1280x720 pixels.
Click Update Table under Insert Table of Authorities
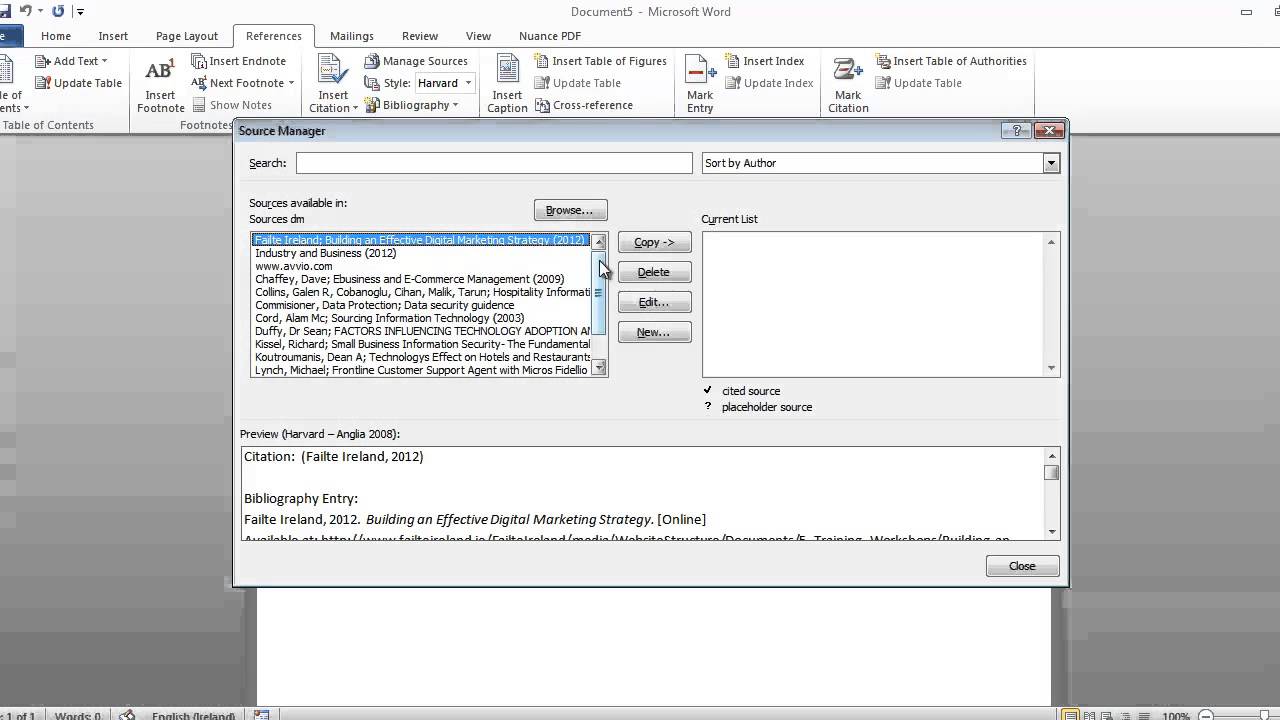point(919,83)
